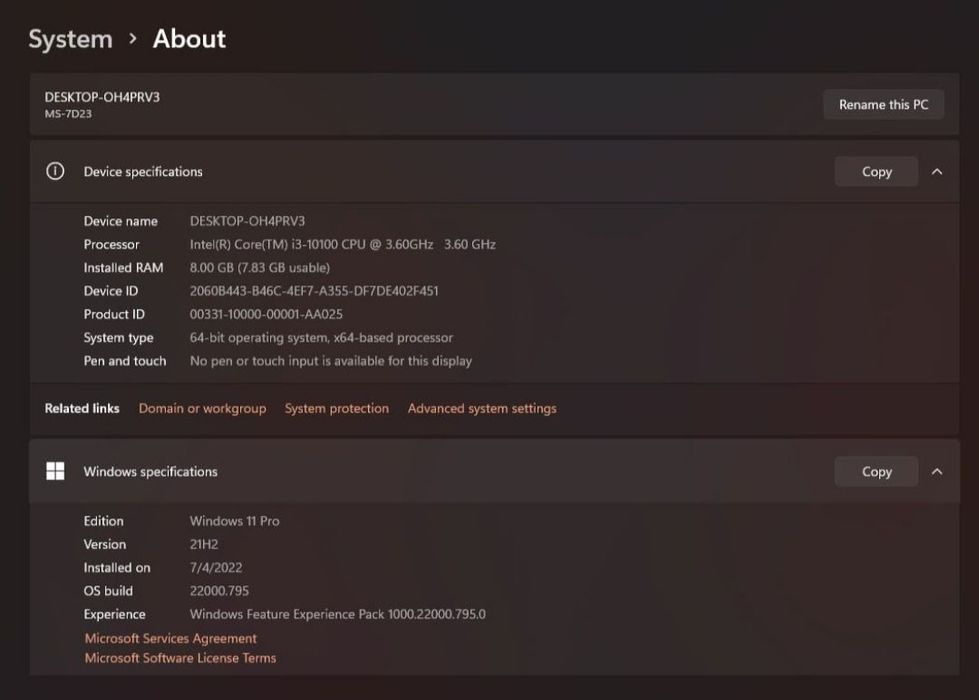Click the Windows specifications heading
The image size is (979, 700).
click(150, 471)
